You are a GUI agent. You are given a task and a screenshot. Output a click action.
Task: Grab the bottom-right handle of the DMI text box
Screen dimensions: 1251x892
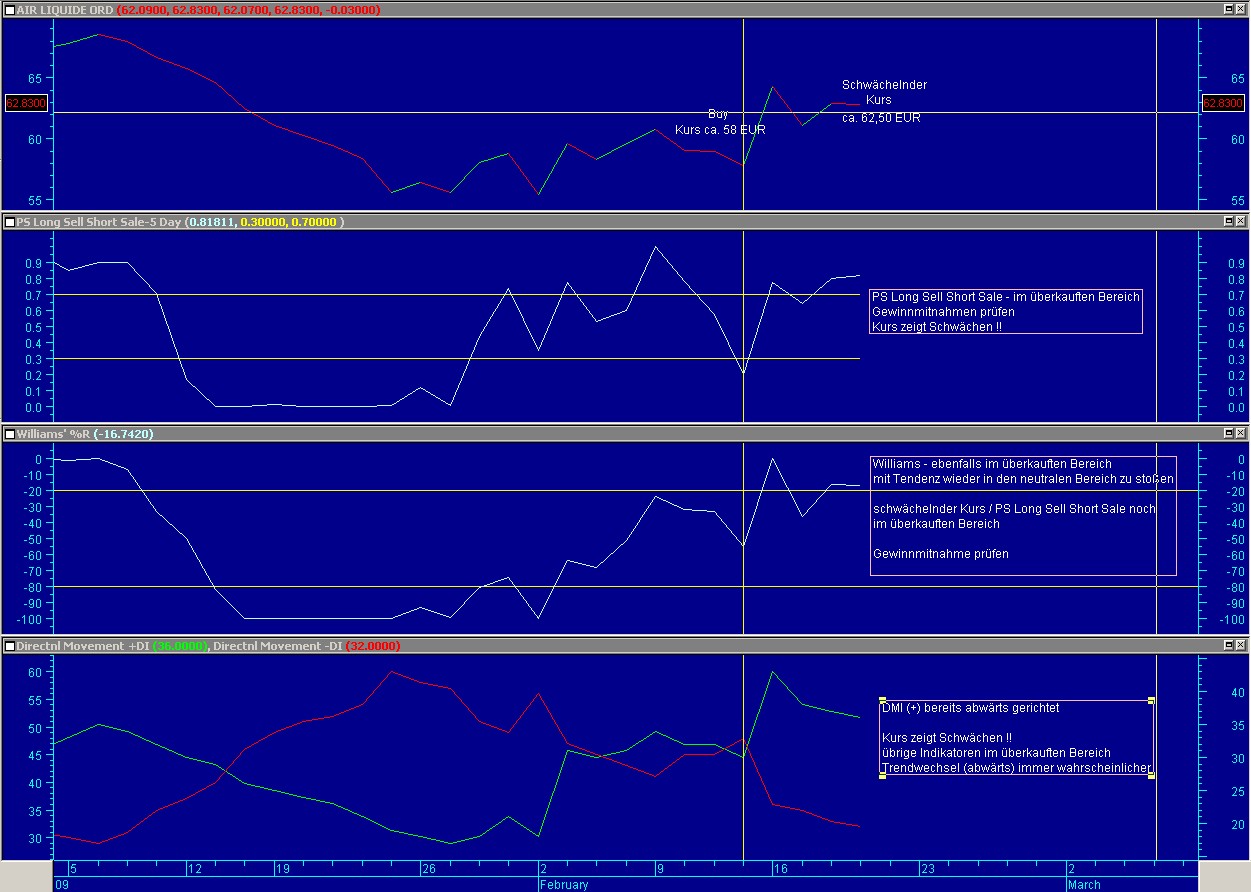click(x=1153, y=776)
